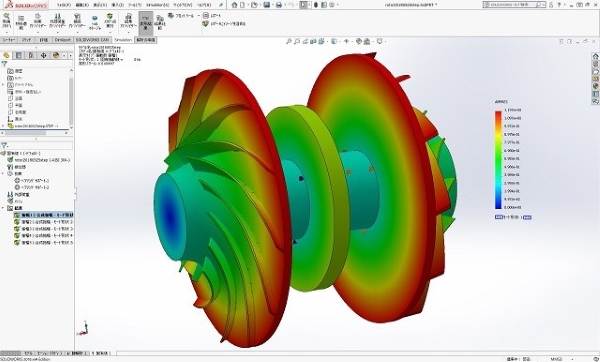Click the Home icon in top toolbar
Screen dimensions: 600x362
point(234,5)
